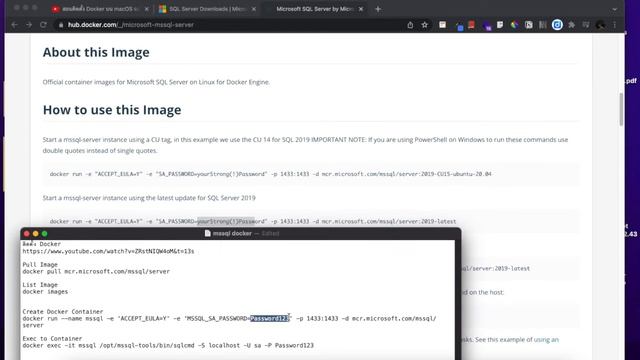Click the highlighted yourStrong(!)Password text on Docker Hub
The image size is (640, 360).
[226, 221]
